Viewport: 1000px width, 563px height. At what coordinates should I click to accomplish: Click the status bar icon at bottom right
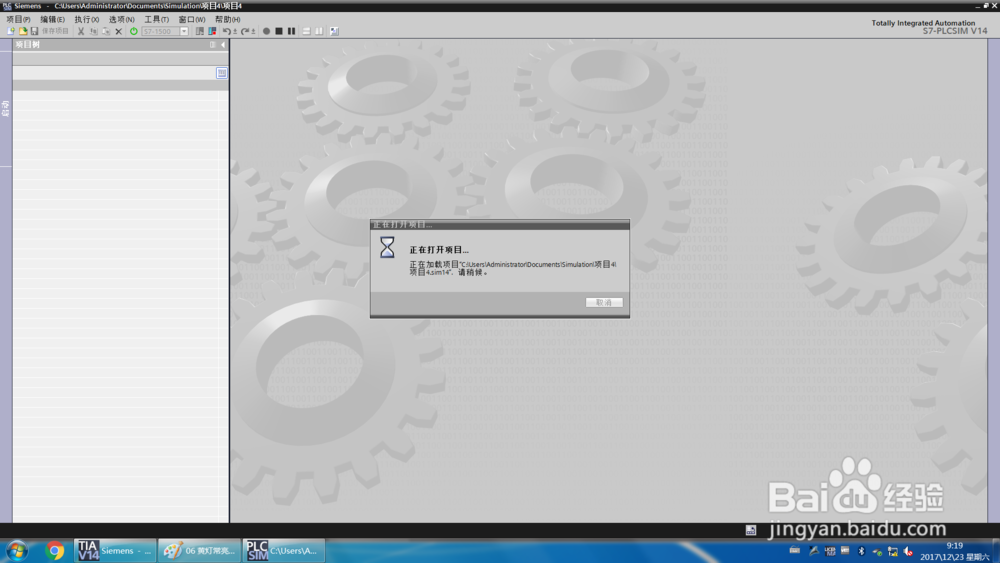click(751, 530)
